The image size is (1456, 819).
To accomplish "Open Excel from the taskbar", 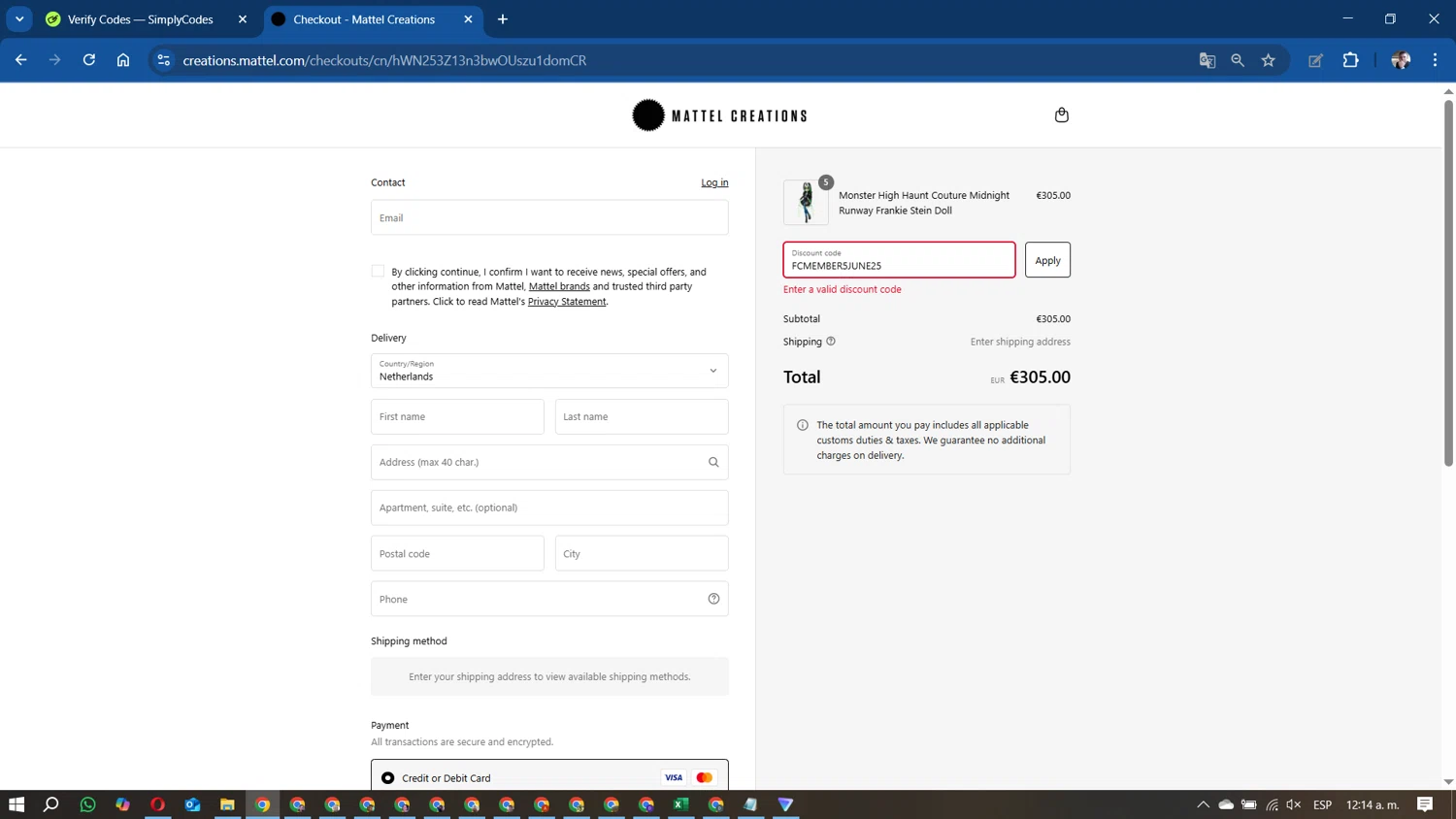I will coord(681,804).
